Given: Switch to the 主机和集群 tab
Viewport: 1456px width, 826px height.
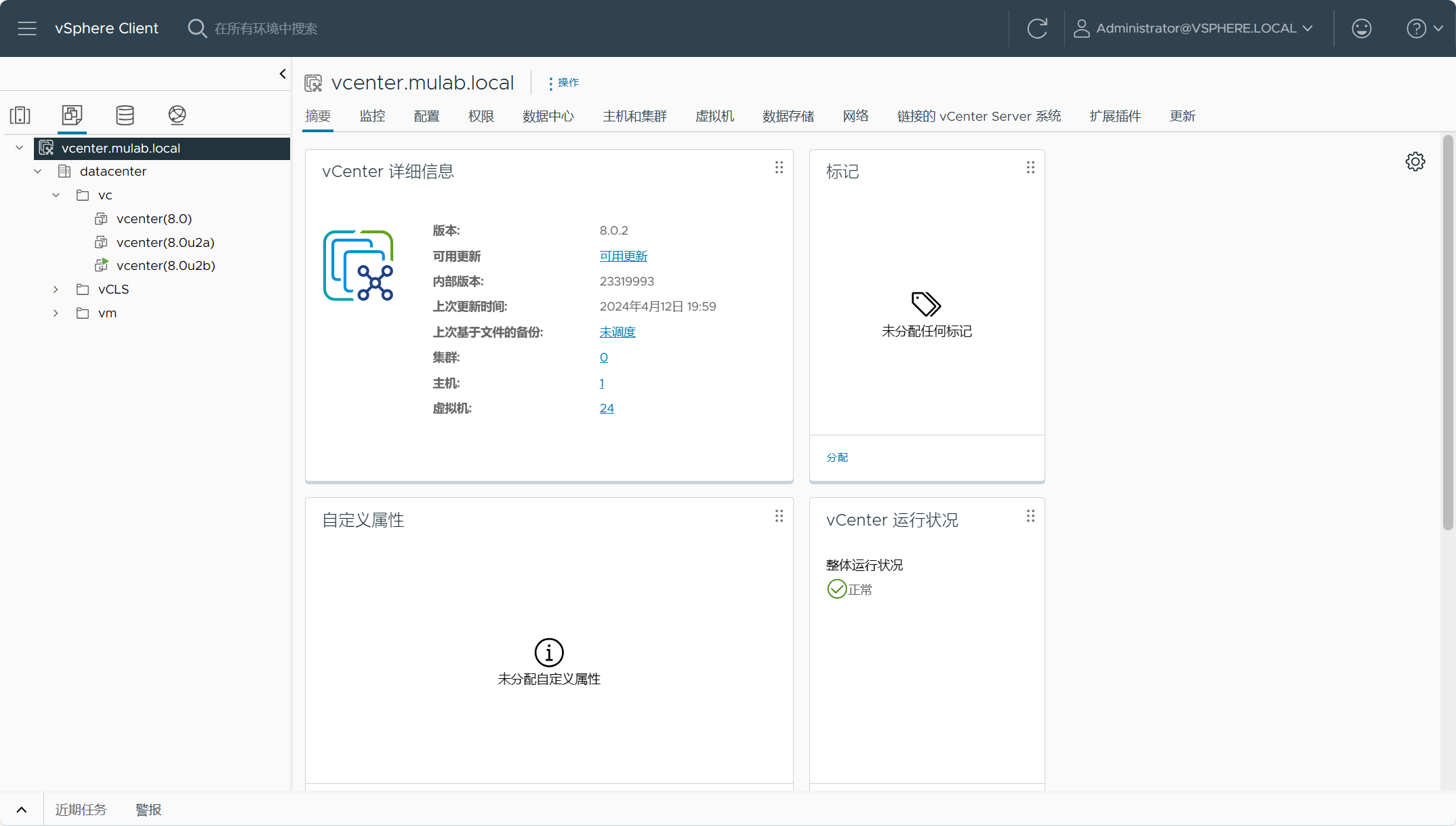Looking at the screenshot, I should pyautogui.click(x=635, y=117).
